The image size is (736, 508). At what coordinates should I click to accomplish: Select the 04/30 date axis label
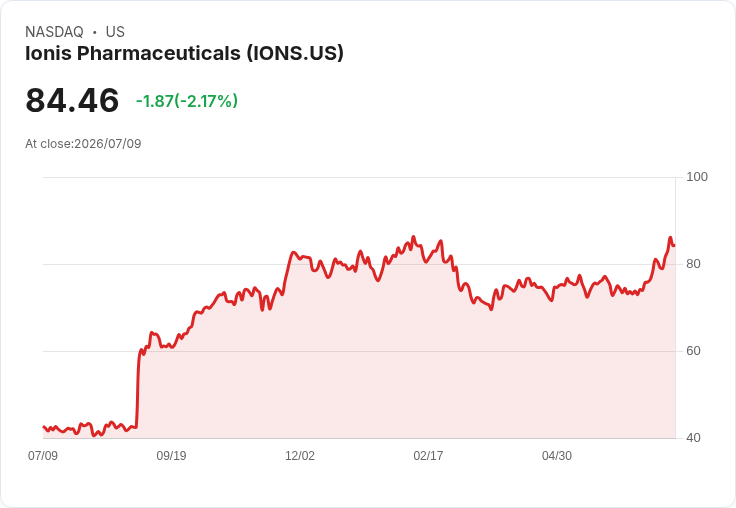(557, 455)
